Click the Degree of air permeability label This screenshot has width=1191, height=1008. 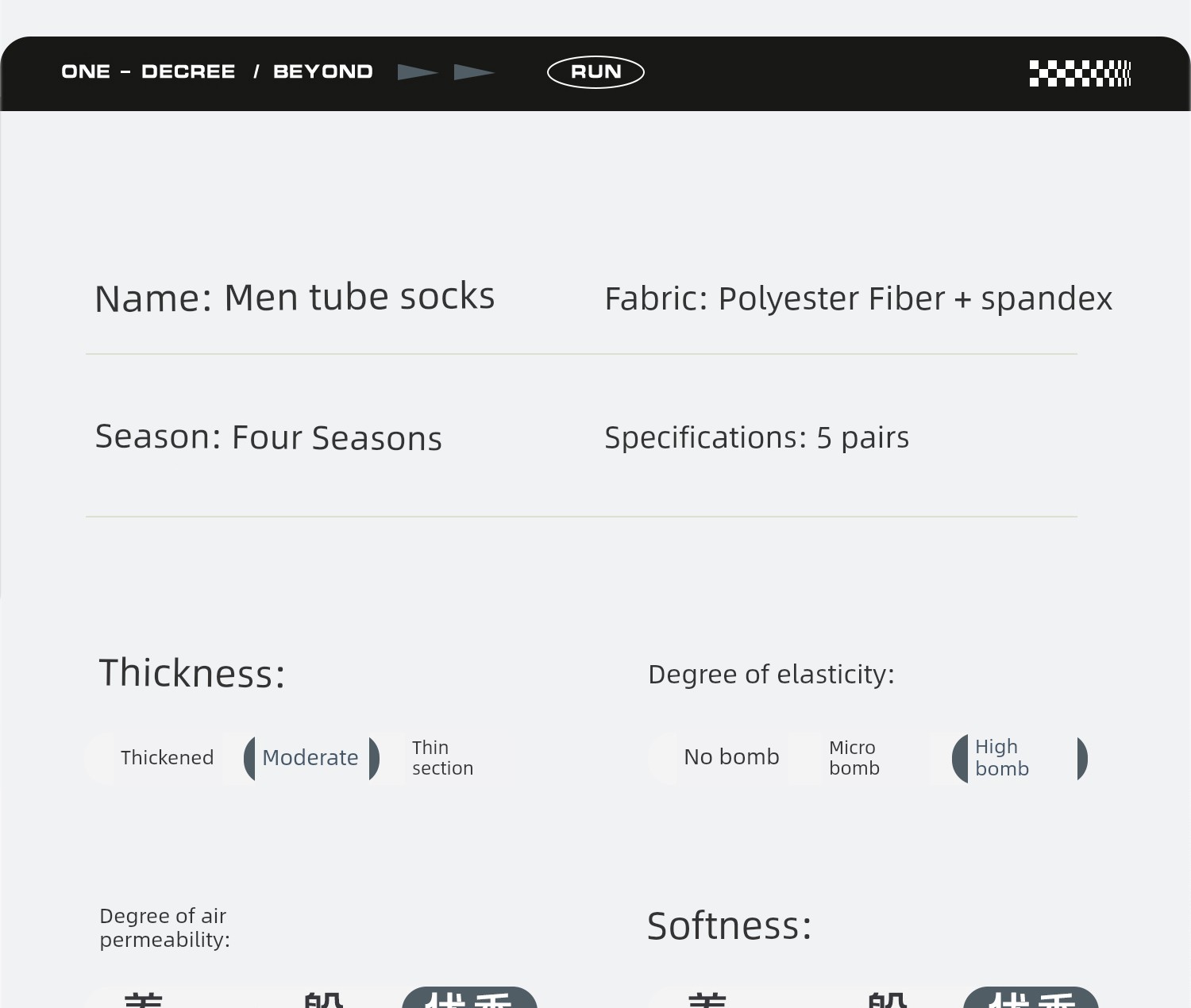point(164,928)
